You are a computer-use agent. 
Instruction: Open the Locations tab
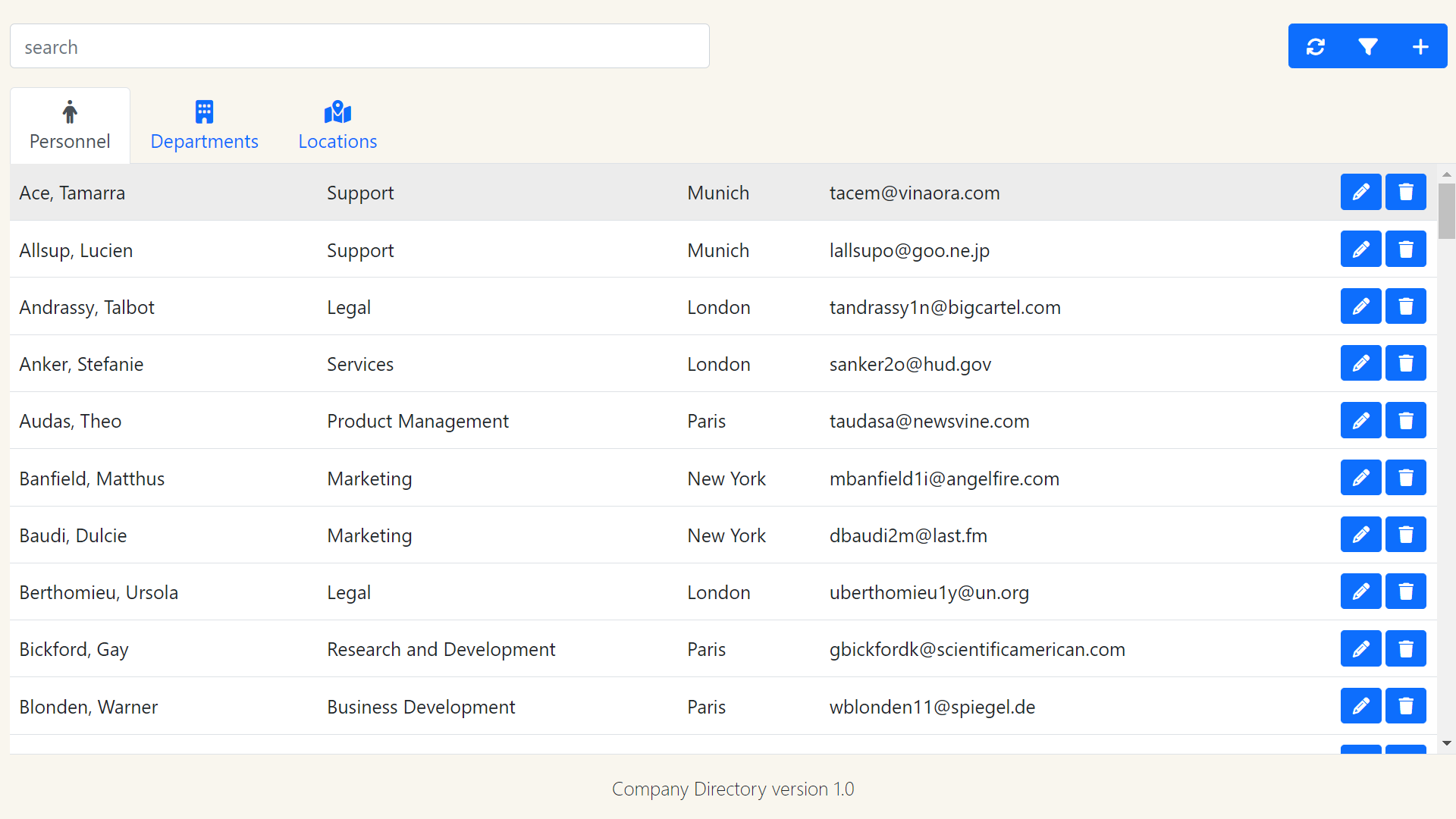coord(337,126)
